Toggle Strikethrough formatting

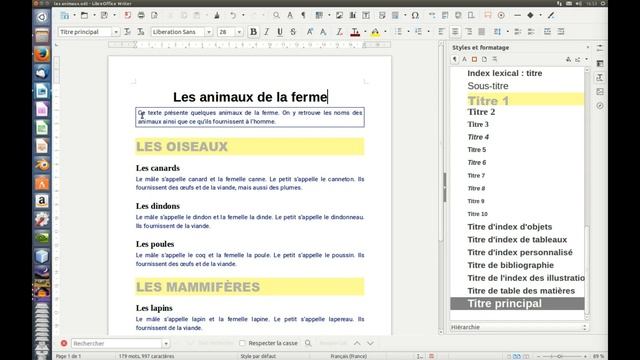pyautogui.click(x=293, y=32)
